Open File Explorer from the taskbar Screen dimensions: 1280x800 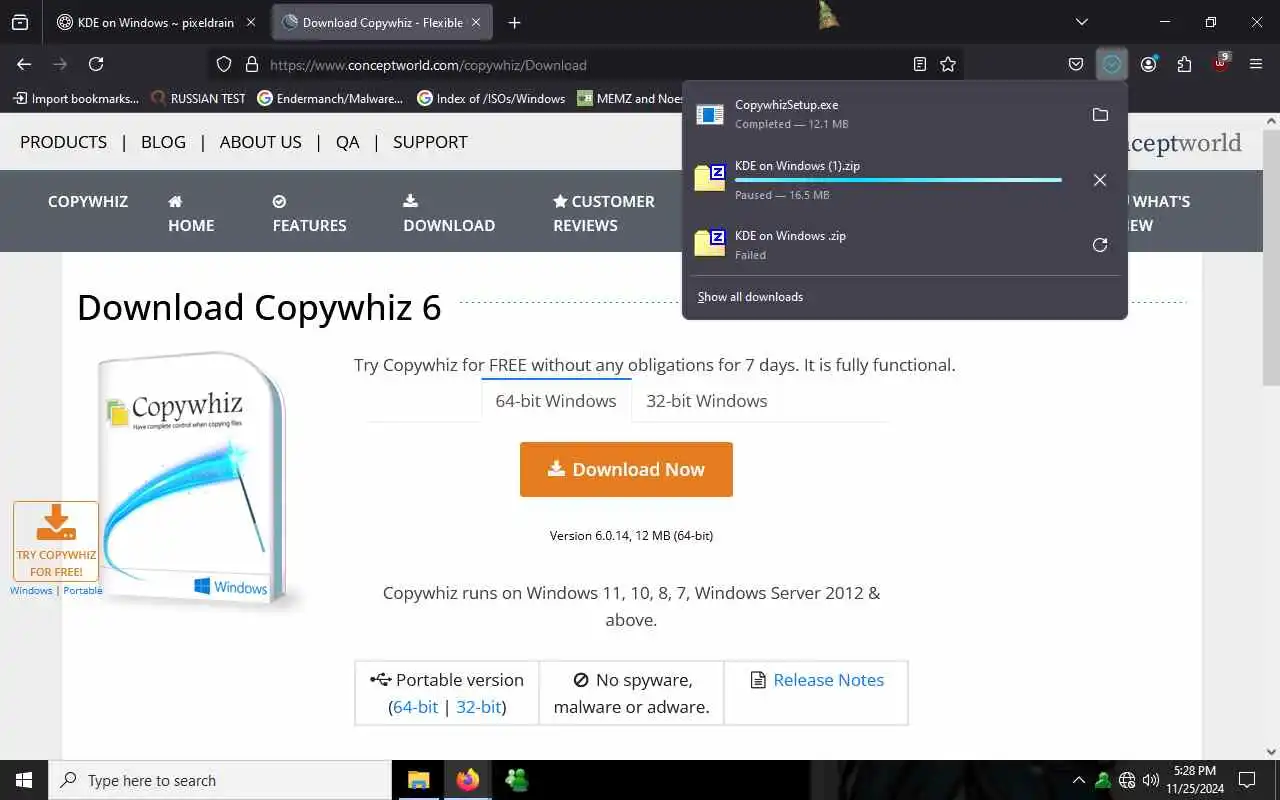click(419, 780)
